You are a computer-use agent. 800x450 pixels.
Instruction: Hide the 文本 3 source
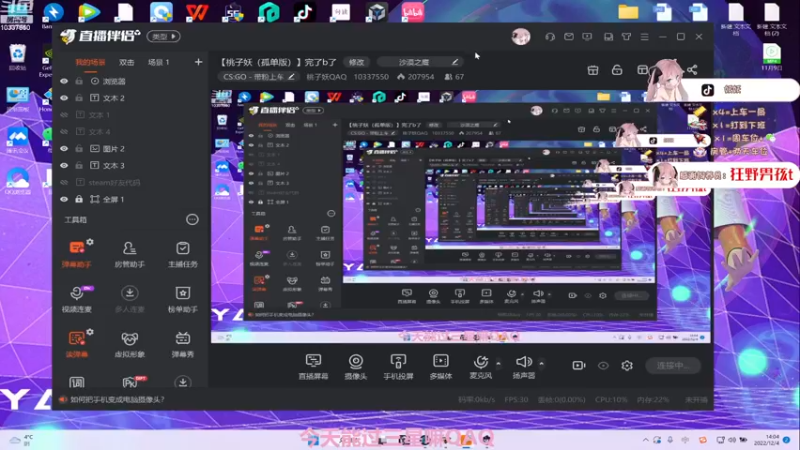click(64, 165)
